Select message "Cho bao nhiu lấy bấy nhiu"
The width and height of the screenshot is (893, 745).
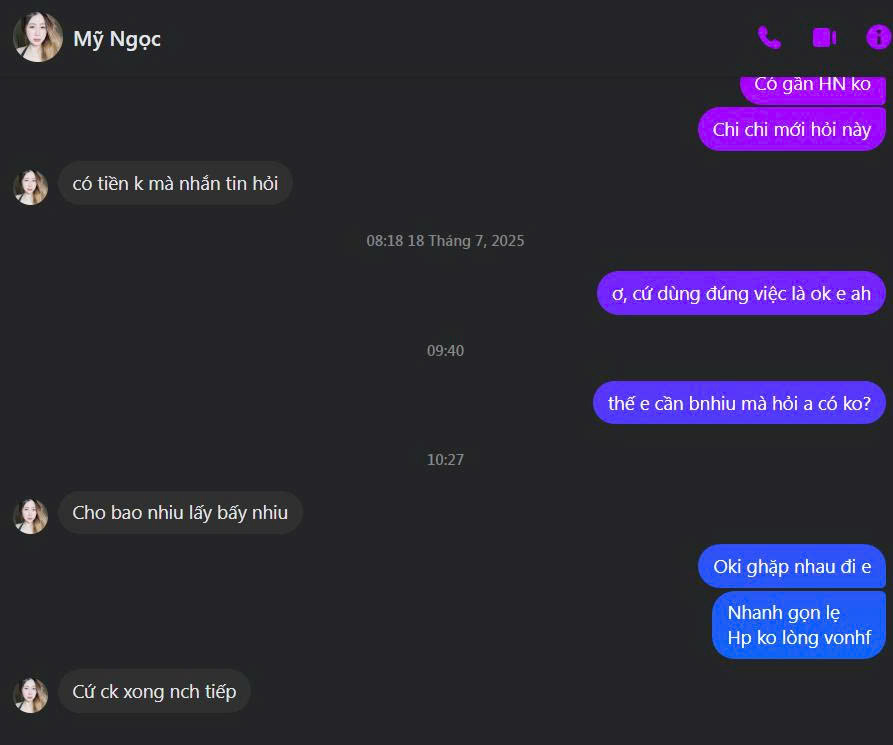180,513
